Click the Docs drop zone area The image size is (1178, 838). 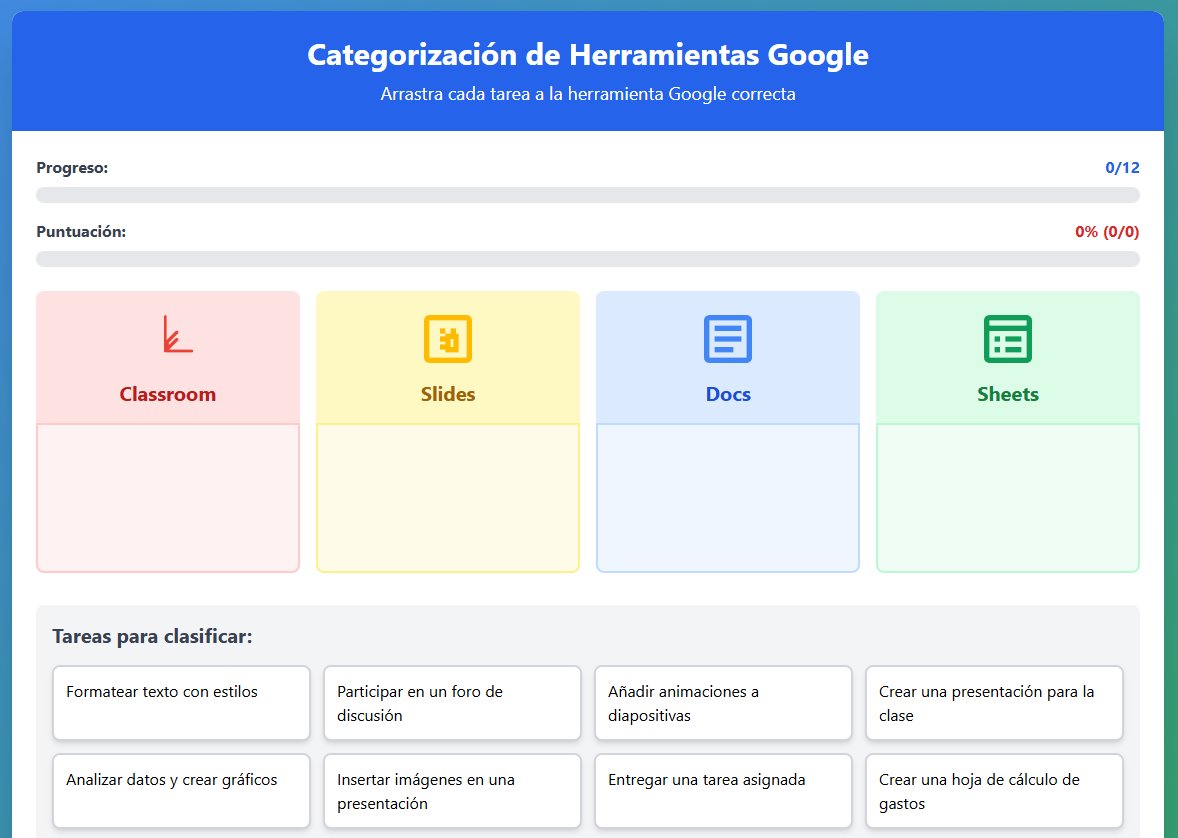728,498
